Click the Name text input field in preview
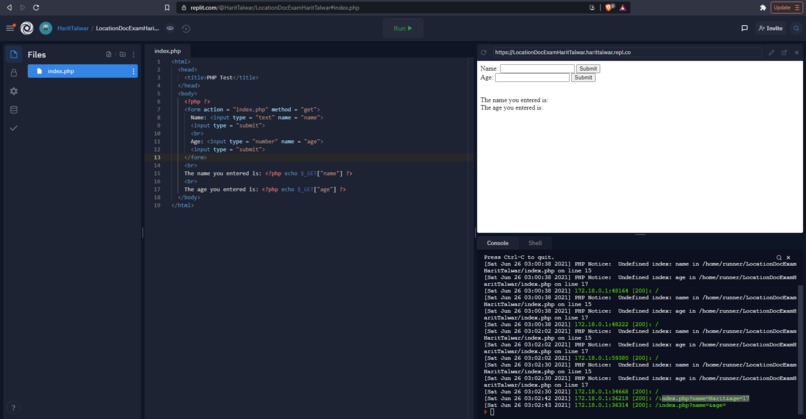Viewport: 806px width, 419px height. [537, 68]
